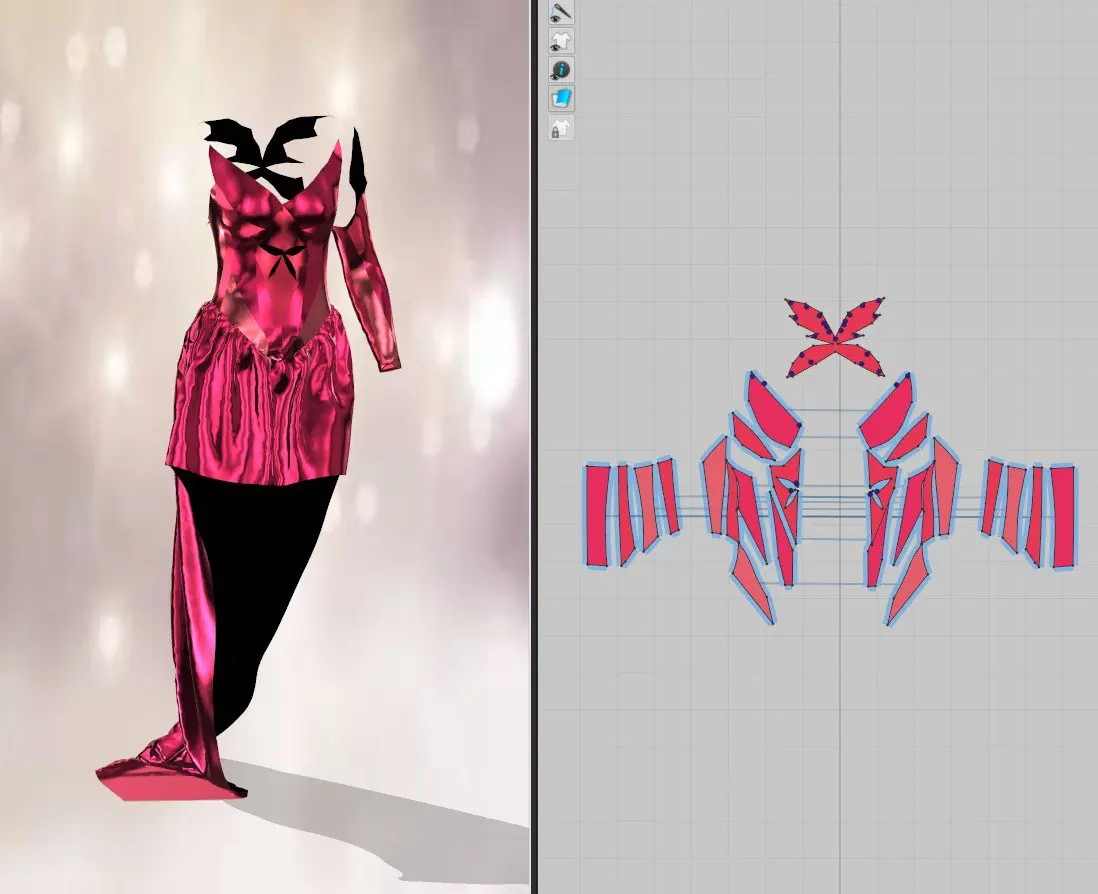Click the dart shape on left center panel
Image resolution: width=1098 pixels, height=894 pixels.
(789, 489)
